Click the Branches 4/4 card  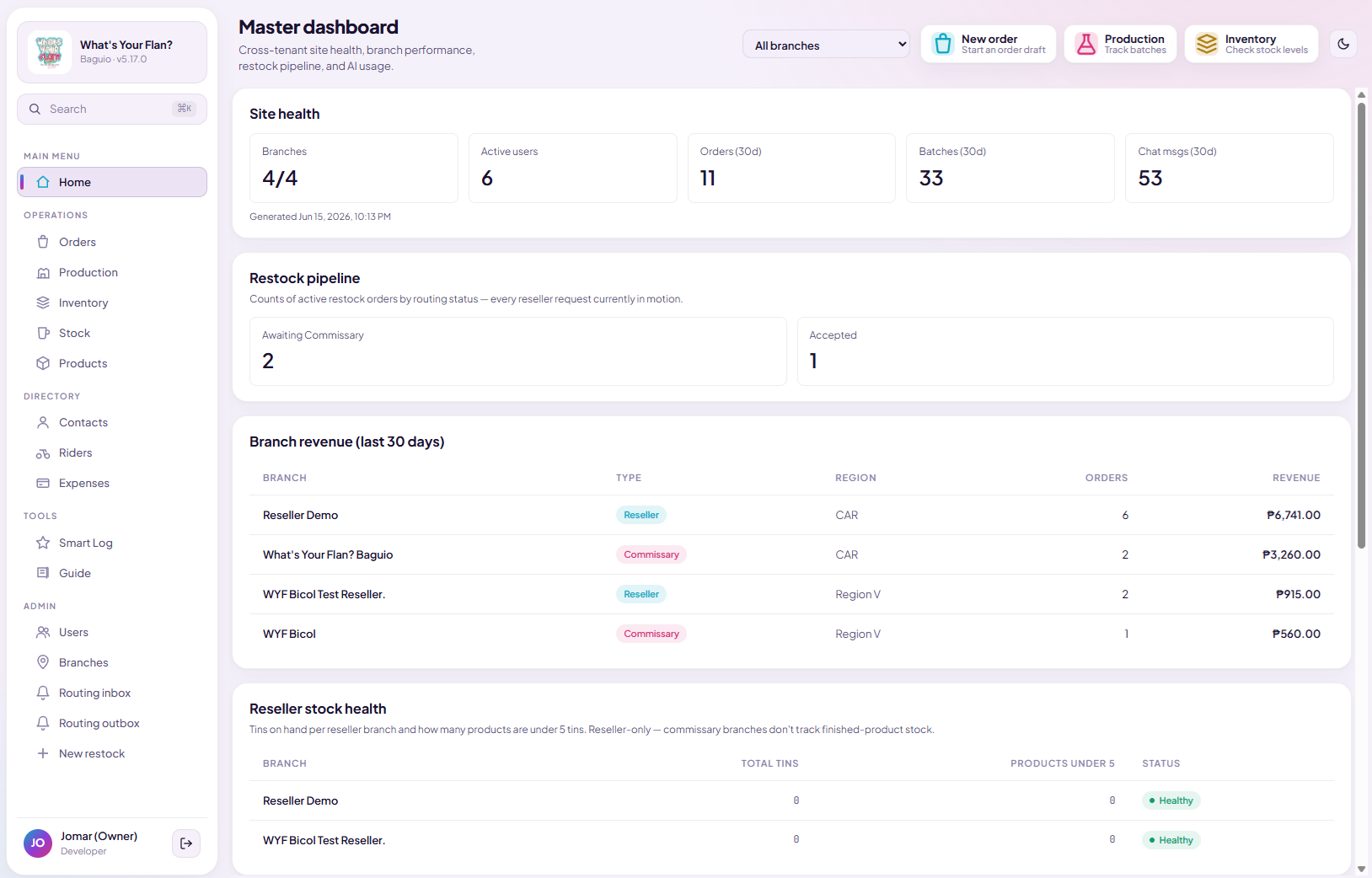point(354,168)
